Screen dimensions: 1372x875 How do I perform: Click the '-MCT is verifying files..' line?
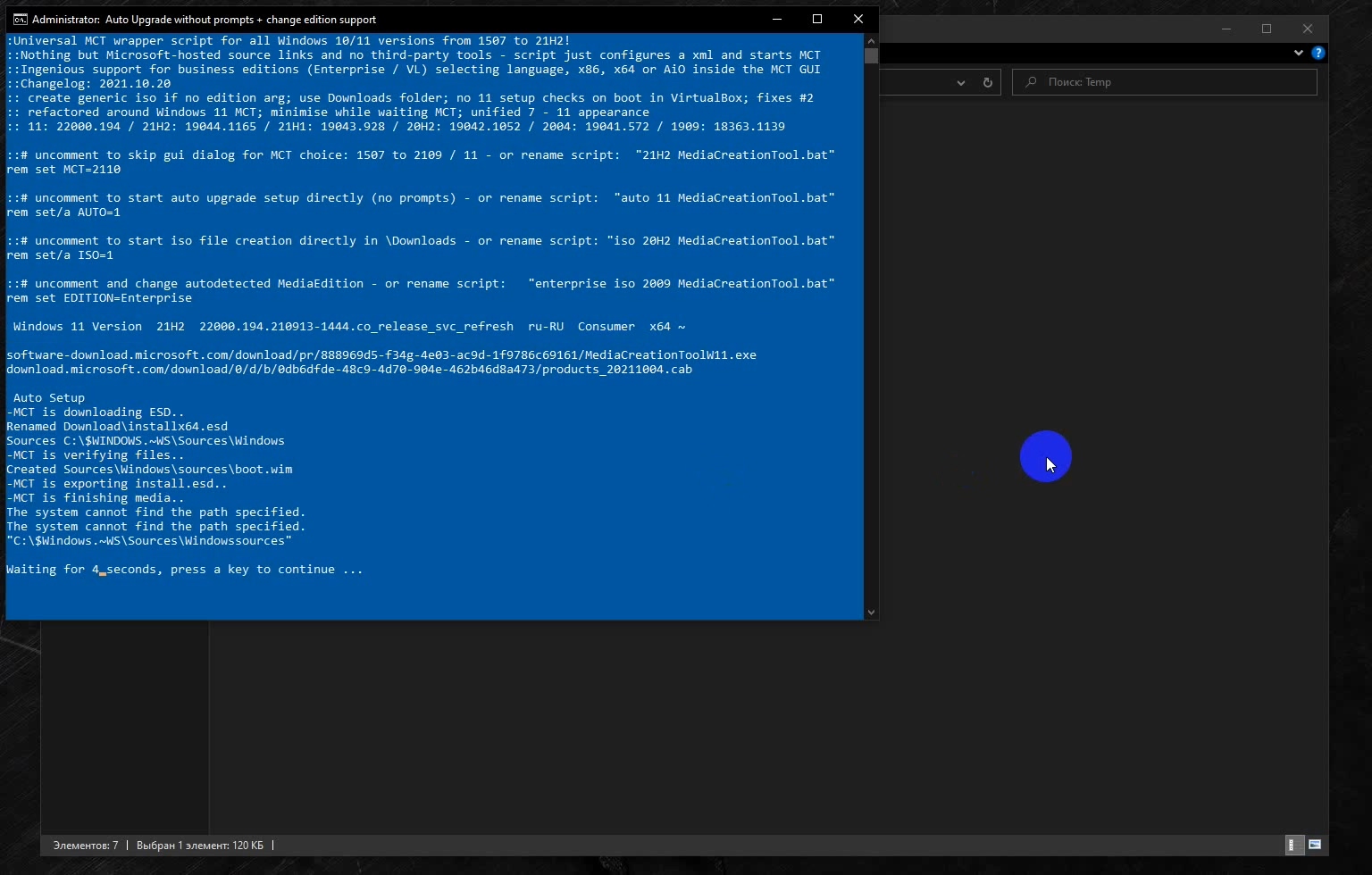click(x=96, y=455)
